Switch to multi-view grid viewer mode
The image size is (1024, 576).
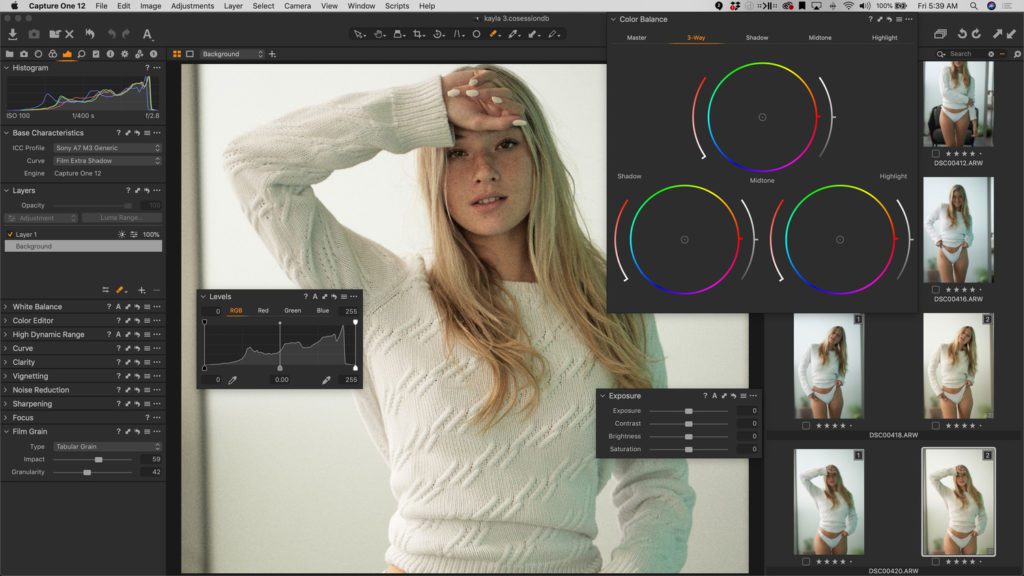click(x=177, y=54)
